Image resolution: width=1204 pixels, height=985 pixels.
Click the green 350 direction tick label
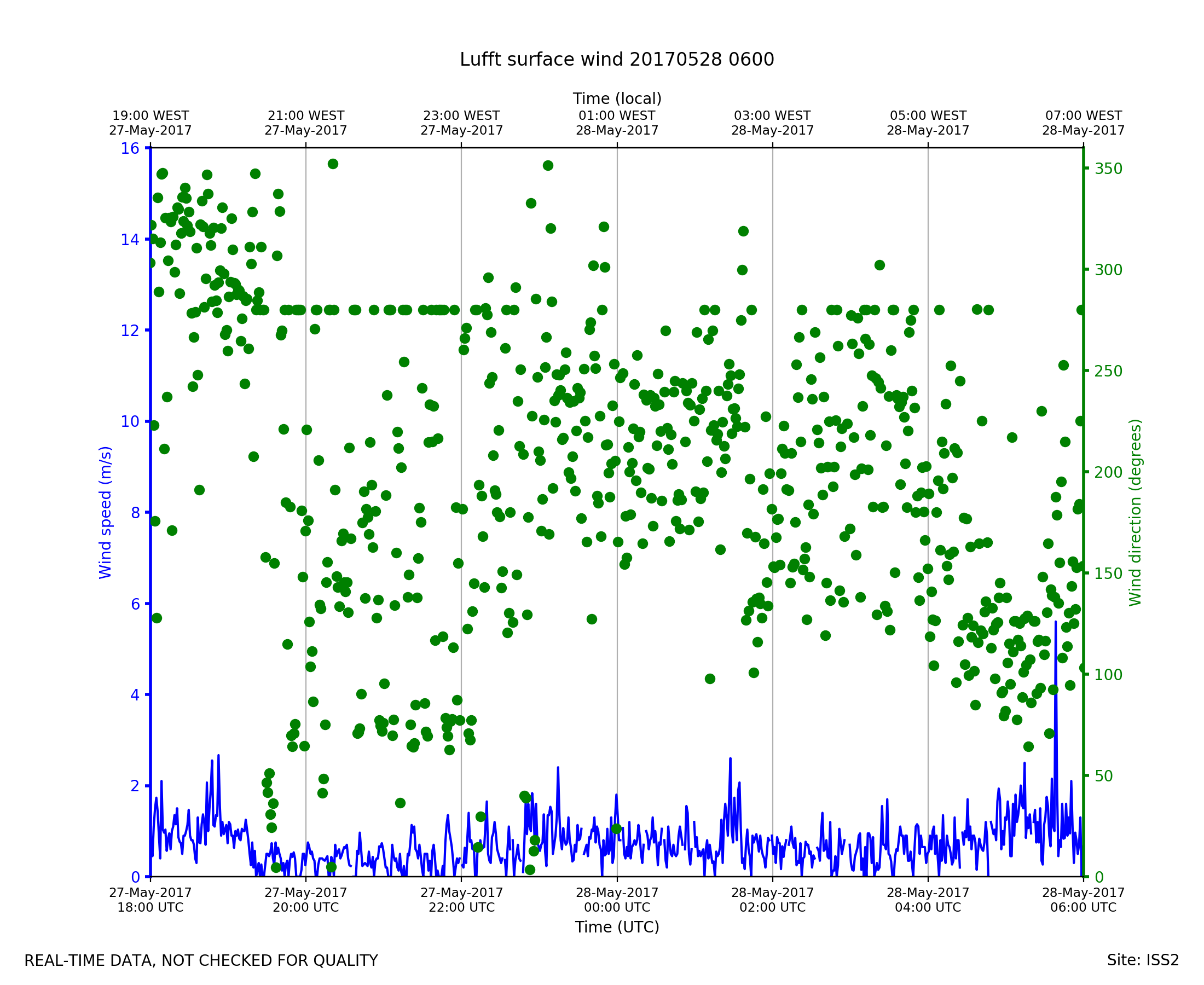pyautogui.click(x=1108, y=169)
